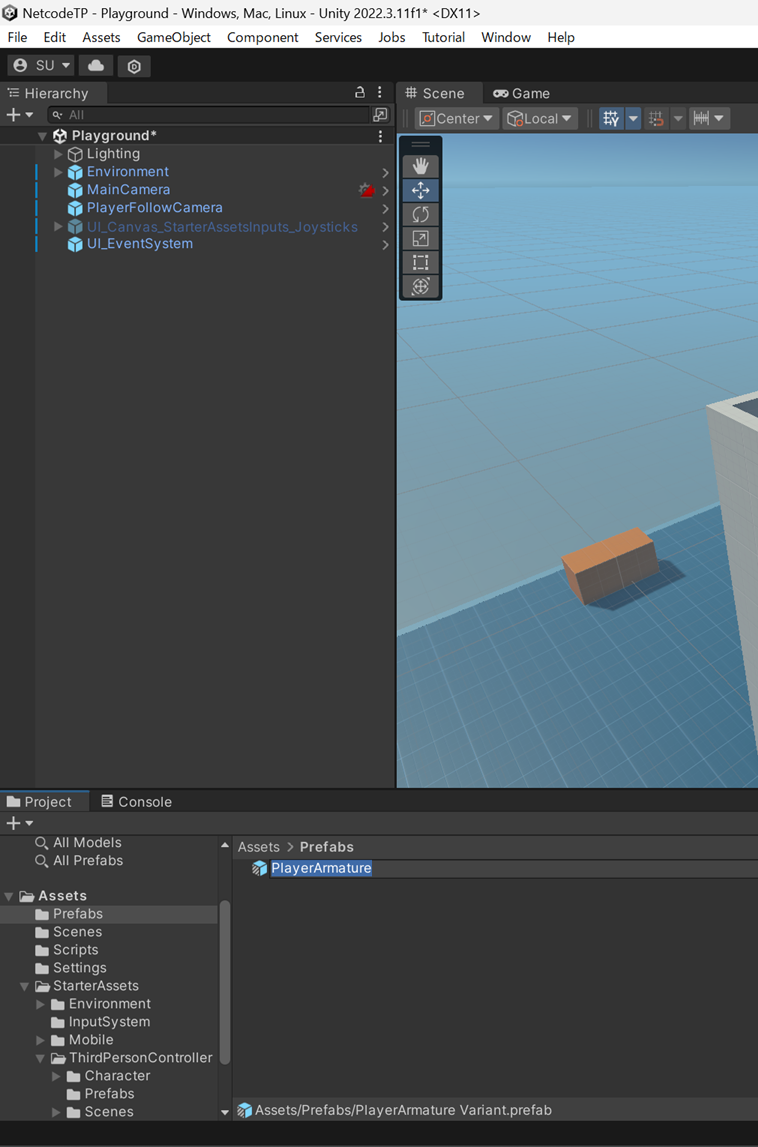Expand the Environment object in Hierarchy
758x1147 pixels.
58,172
